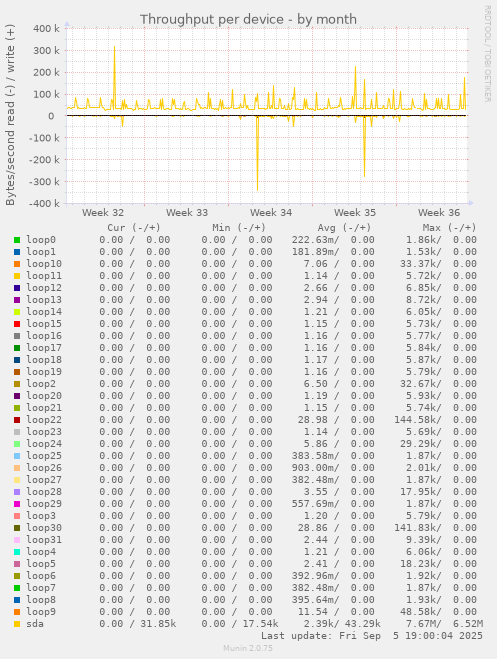Click the 'loop30' legend label
Image resolution: width=497 pixels, height=659 pixels.
[44, 527]
